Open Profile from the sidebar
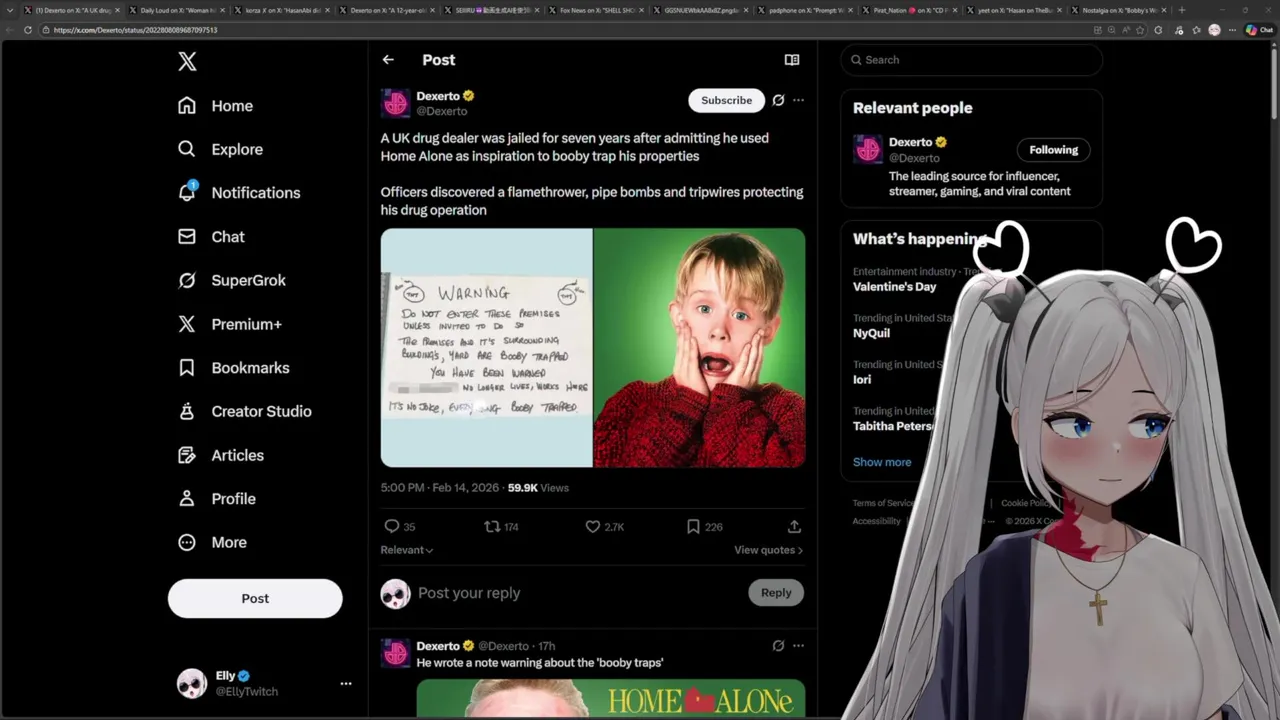The height and width of the screenshot is (720, 1280). point(216,499)
